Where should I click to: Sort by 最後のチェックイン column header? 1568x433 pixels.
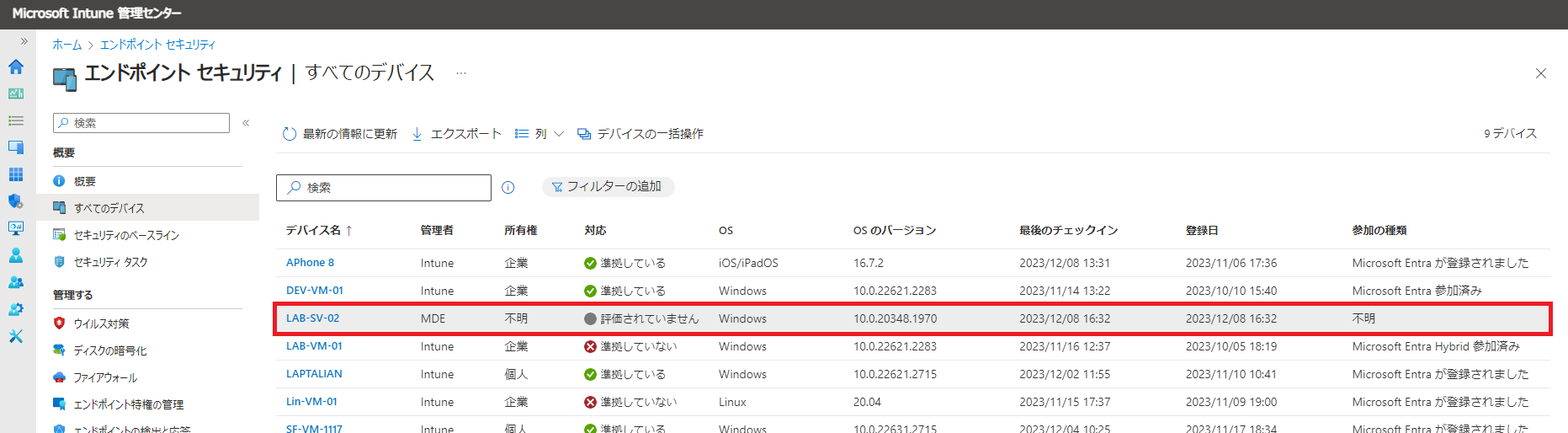[x=1069, y=230]
